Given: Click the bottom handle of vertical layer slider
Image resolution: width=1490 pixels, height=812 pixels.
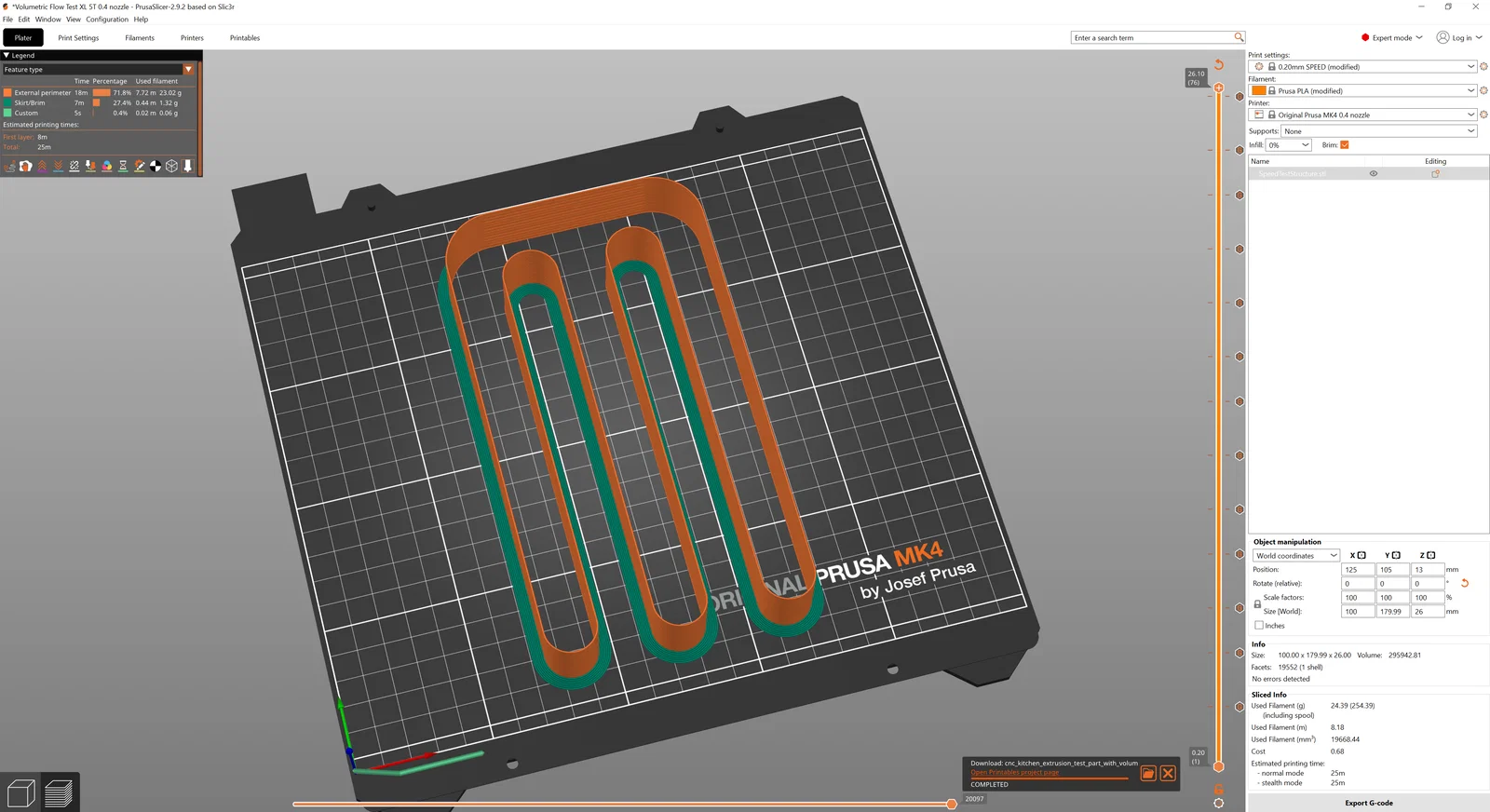Looking at the screenshot, I should [1218, 766].
